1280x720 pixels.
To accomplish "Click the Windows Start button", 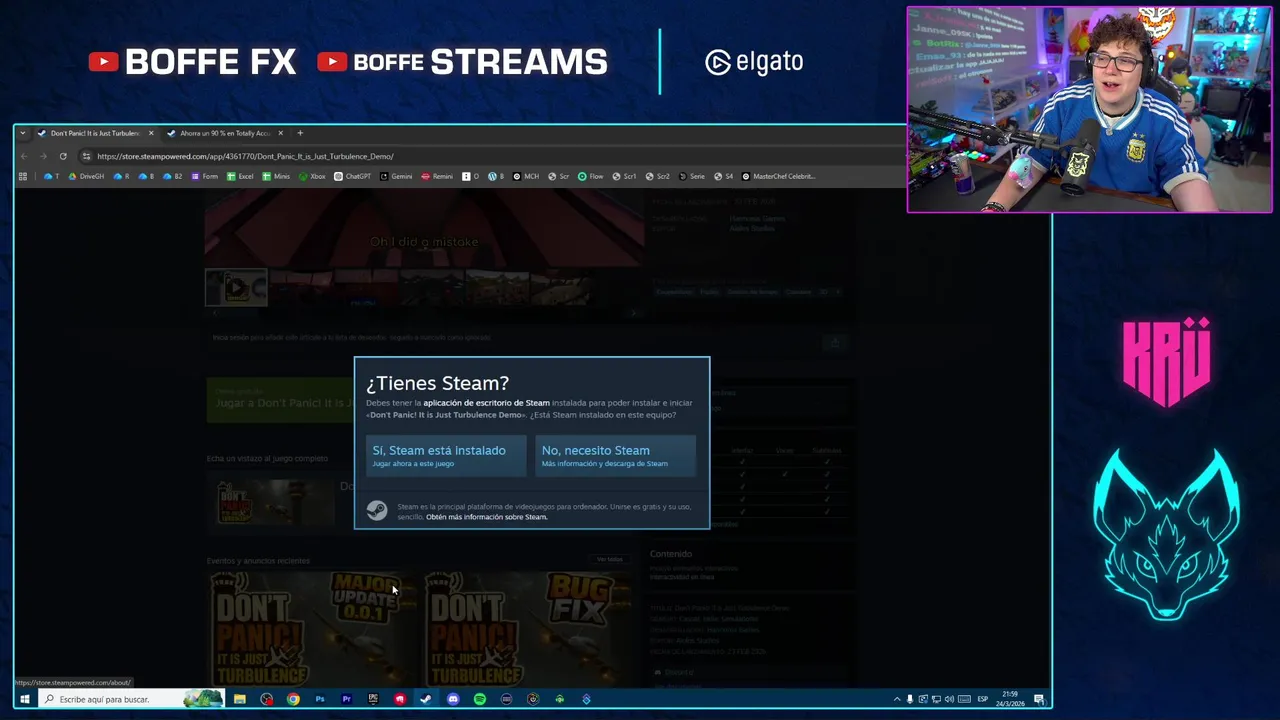I will click(x=24, y=699).
